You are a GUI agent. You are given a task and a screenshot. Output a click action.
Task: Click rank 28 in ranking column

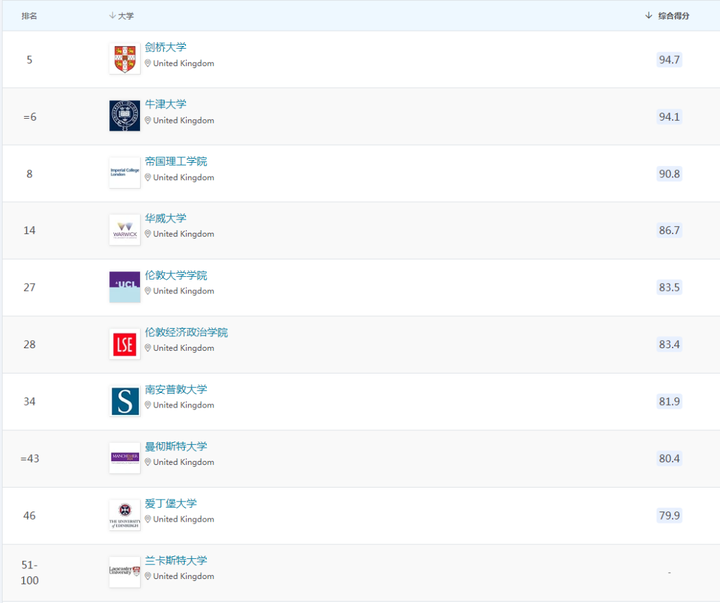point(29,344)
